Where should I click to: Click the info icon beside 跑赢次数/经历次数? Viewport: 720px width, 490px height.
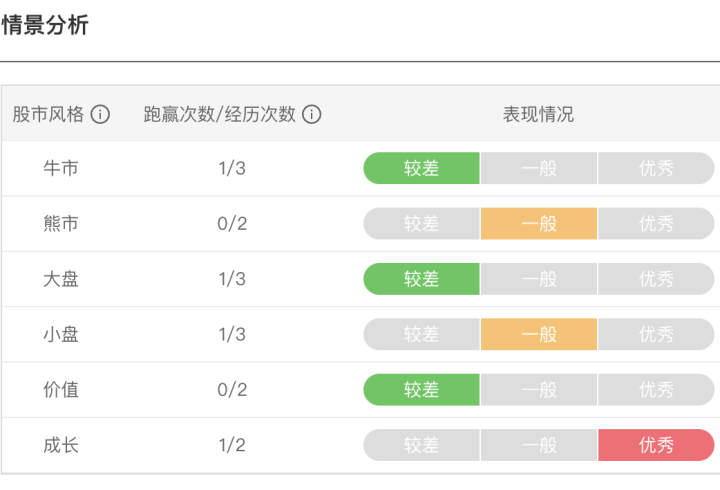(311, 114)
